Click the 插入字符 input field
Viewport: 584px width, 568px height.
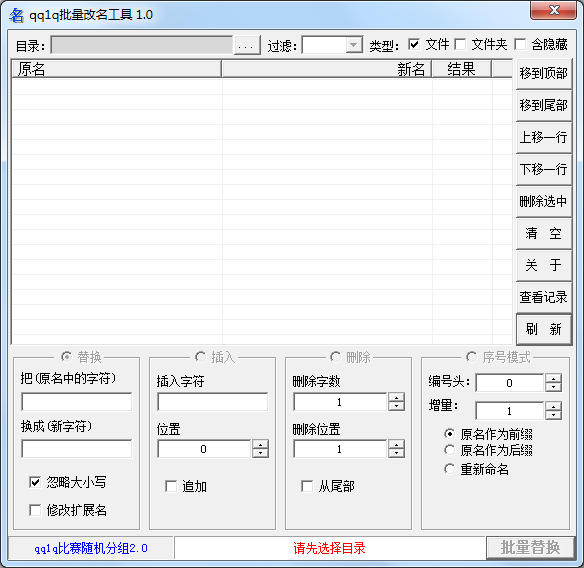coord(213,402)
